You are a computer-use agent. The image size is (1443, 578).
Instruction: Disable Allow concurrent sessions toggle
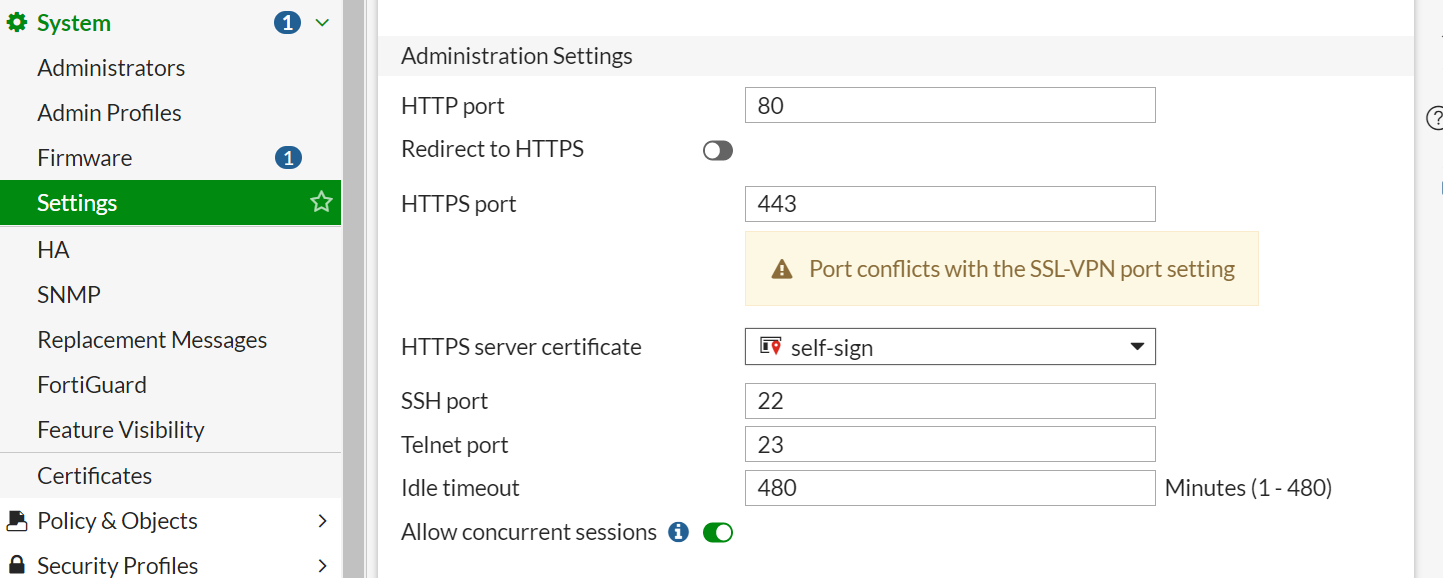(x=718, y=532)
